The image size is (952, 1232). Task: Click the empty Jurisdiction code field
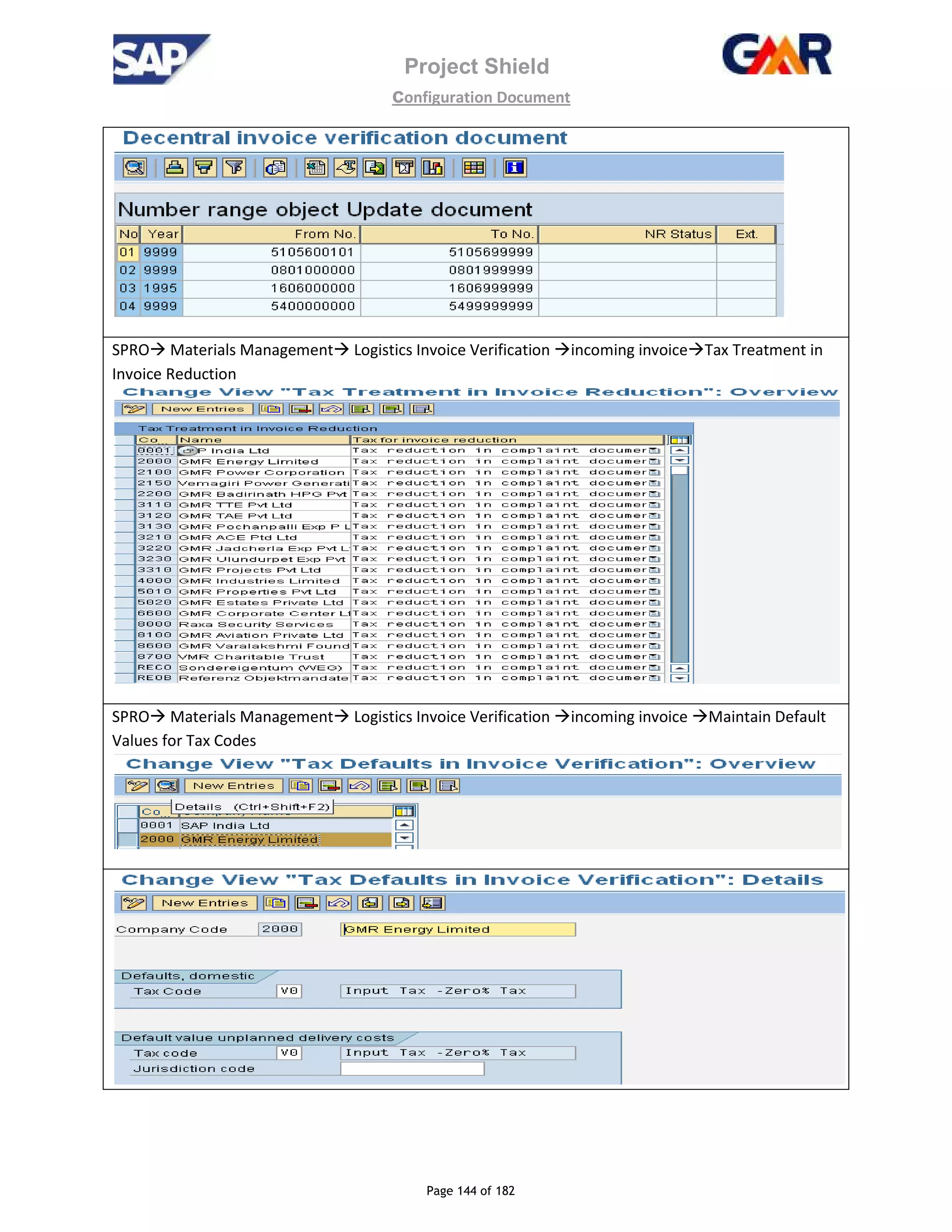click(x=412, y=1068)
